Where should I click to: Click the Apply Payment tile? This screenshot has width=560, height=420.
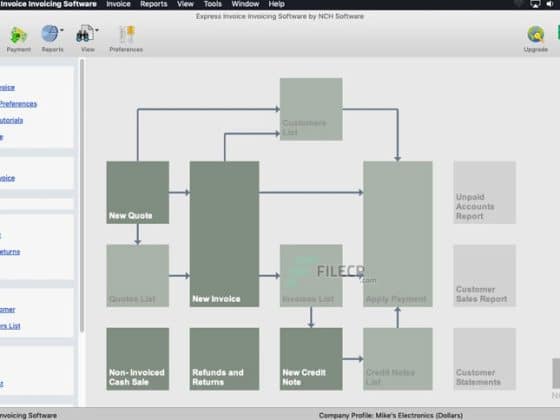coord(398,234)
